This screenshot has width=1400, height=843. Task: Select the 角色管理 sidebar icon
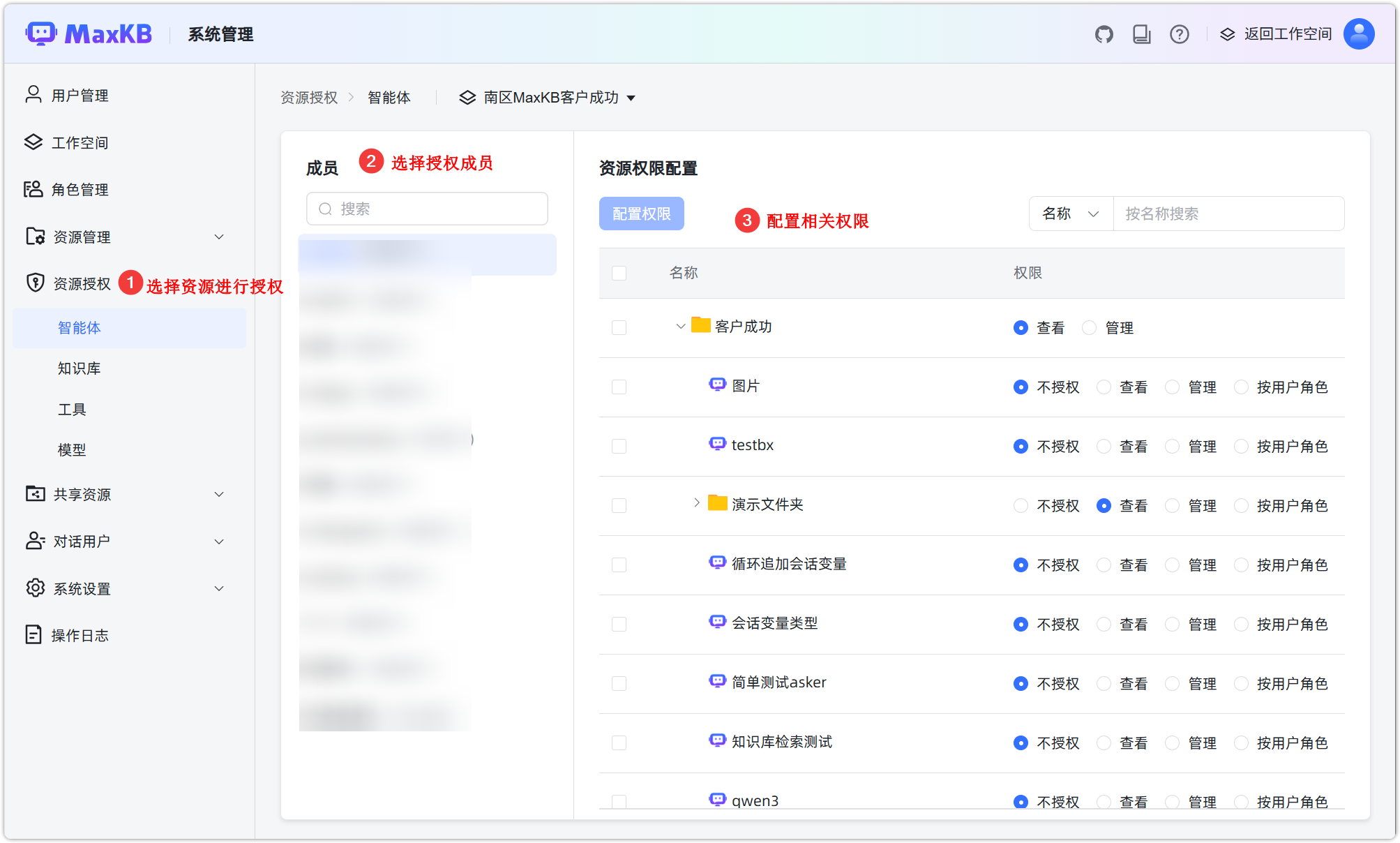point(33,189)
